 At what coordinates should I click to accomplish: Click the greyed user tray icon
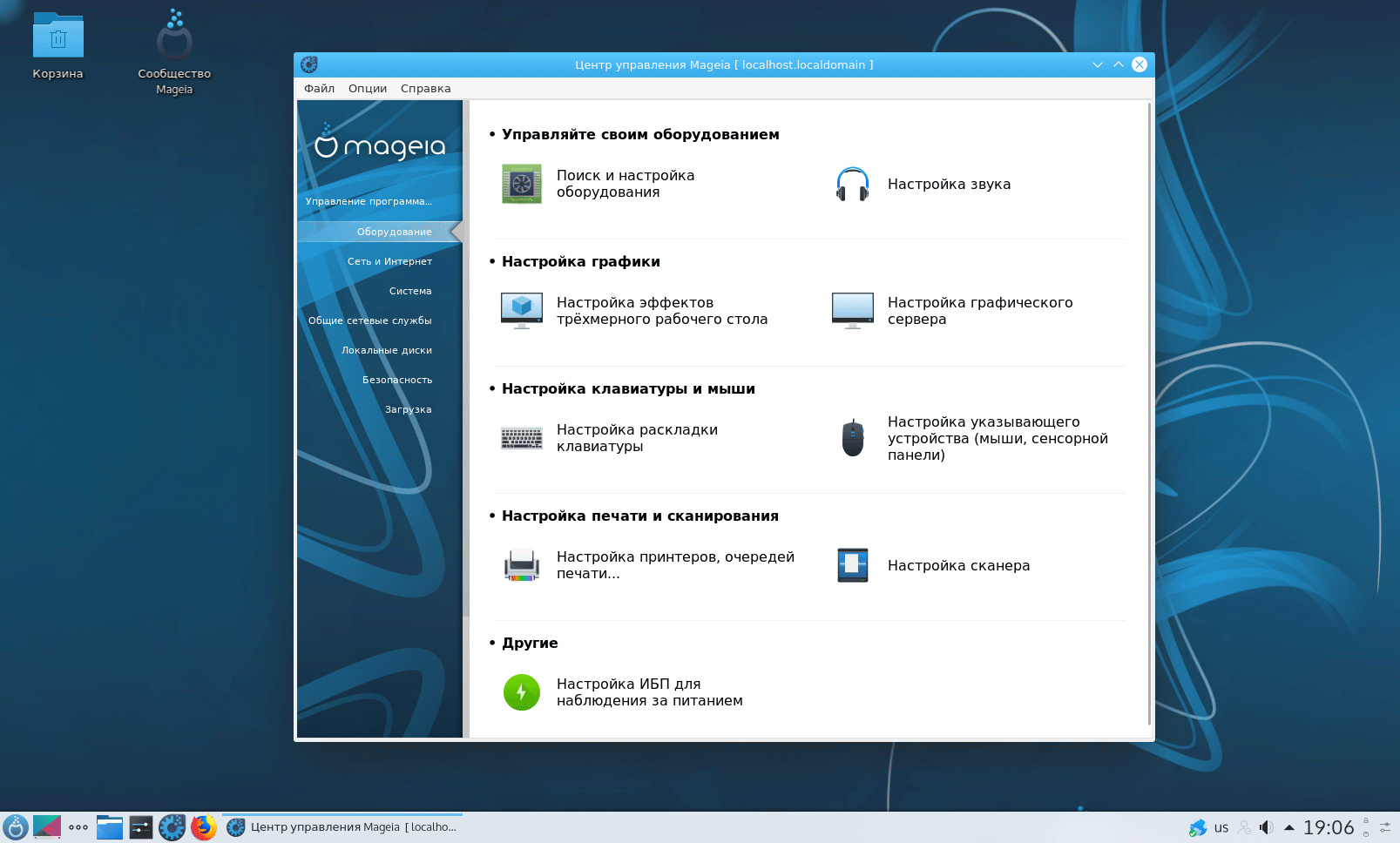click(x=1245, y=827)
